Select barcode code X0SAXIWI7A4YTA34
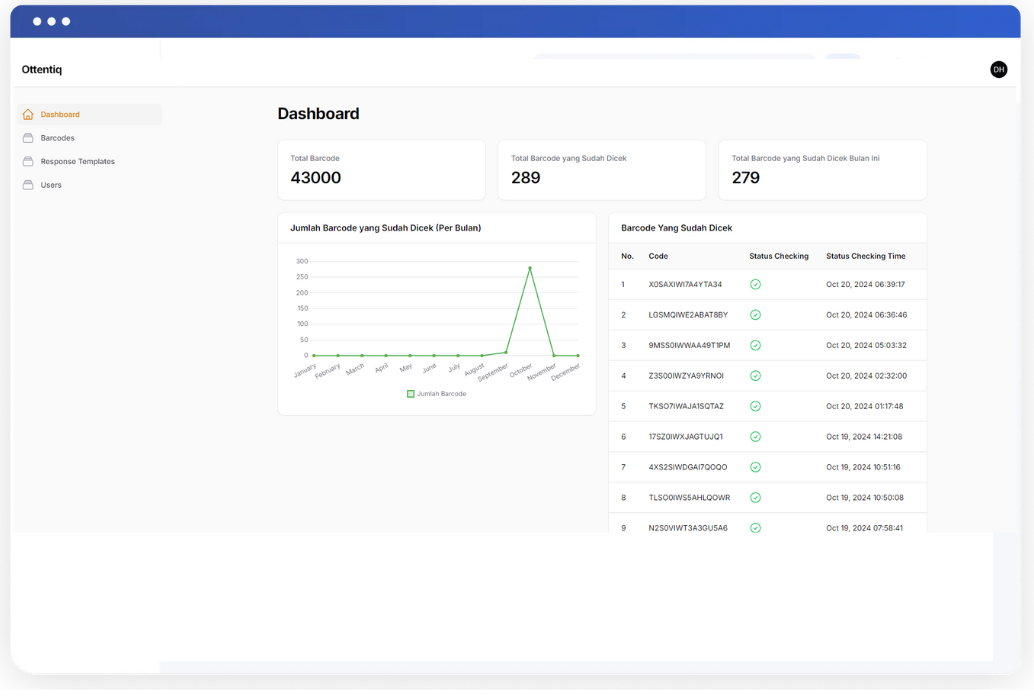This screenshot has width=1034, height=698. click(x=685, y=284)
